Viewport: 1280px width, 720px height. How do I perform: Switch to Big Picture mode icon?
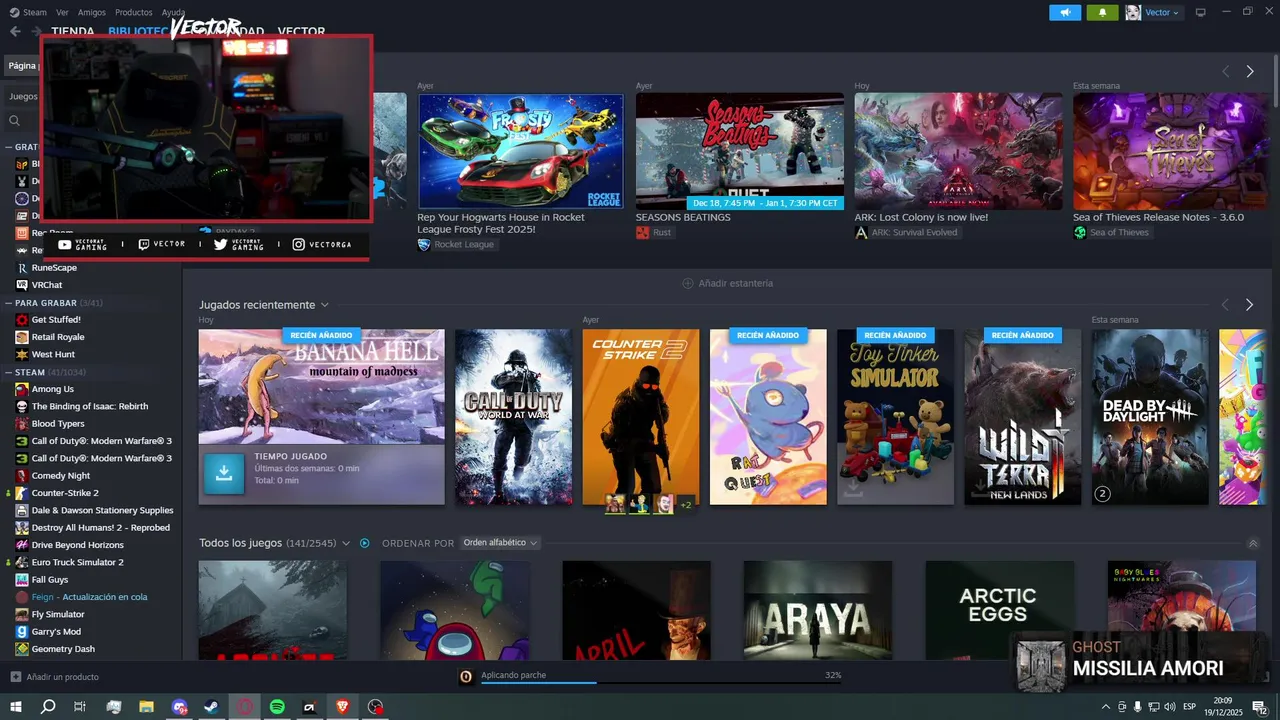(x=1201, y=12)
